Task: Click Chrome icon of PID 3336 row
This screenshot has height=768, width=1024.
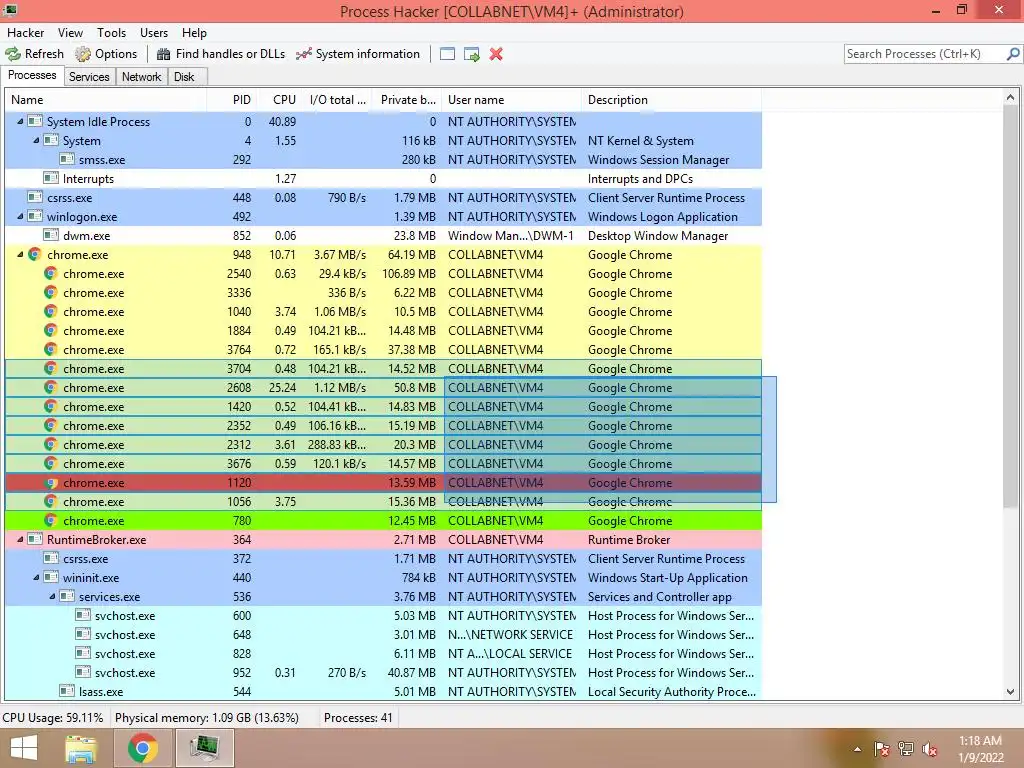Action: (50, 293)
